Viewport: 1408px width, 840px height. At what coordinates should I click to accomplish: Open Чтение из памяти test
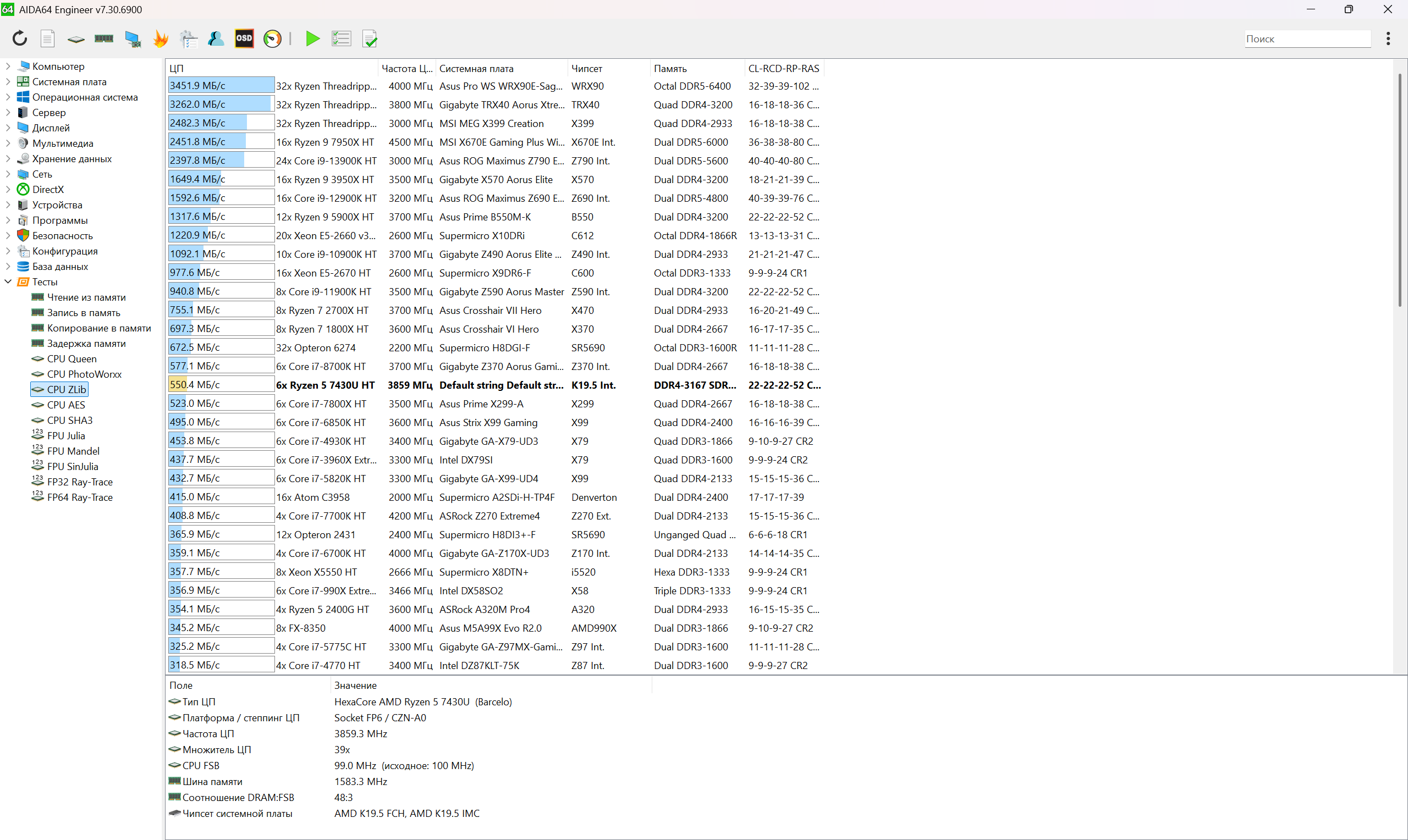86,297
